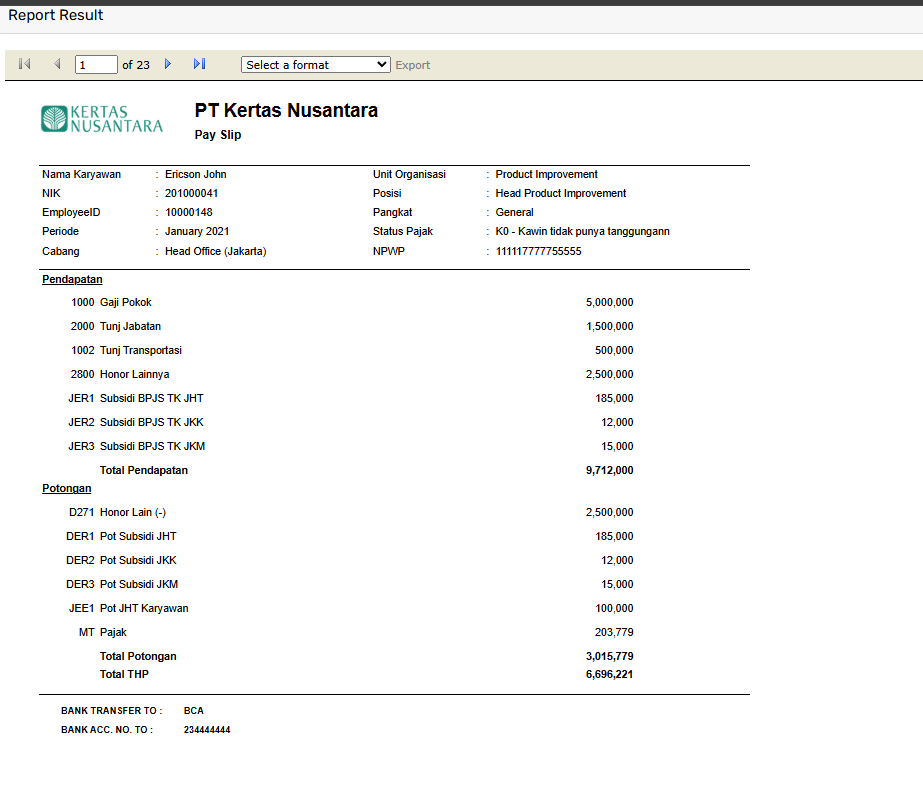923x808 pixels.
Task: Select the Pendapatan section heading
Action: point(72,280)
